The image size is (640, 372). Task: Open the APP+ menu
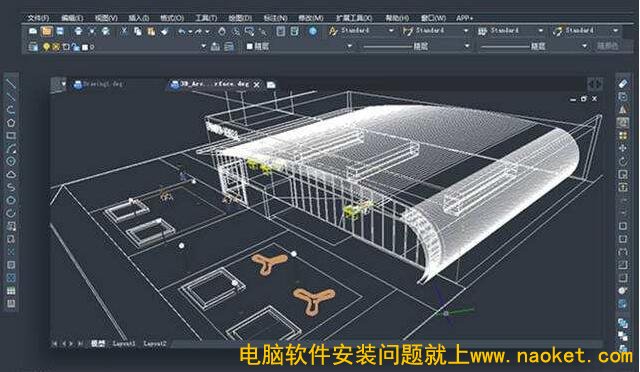(464, 18)
